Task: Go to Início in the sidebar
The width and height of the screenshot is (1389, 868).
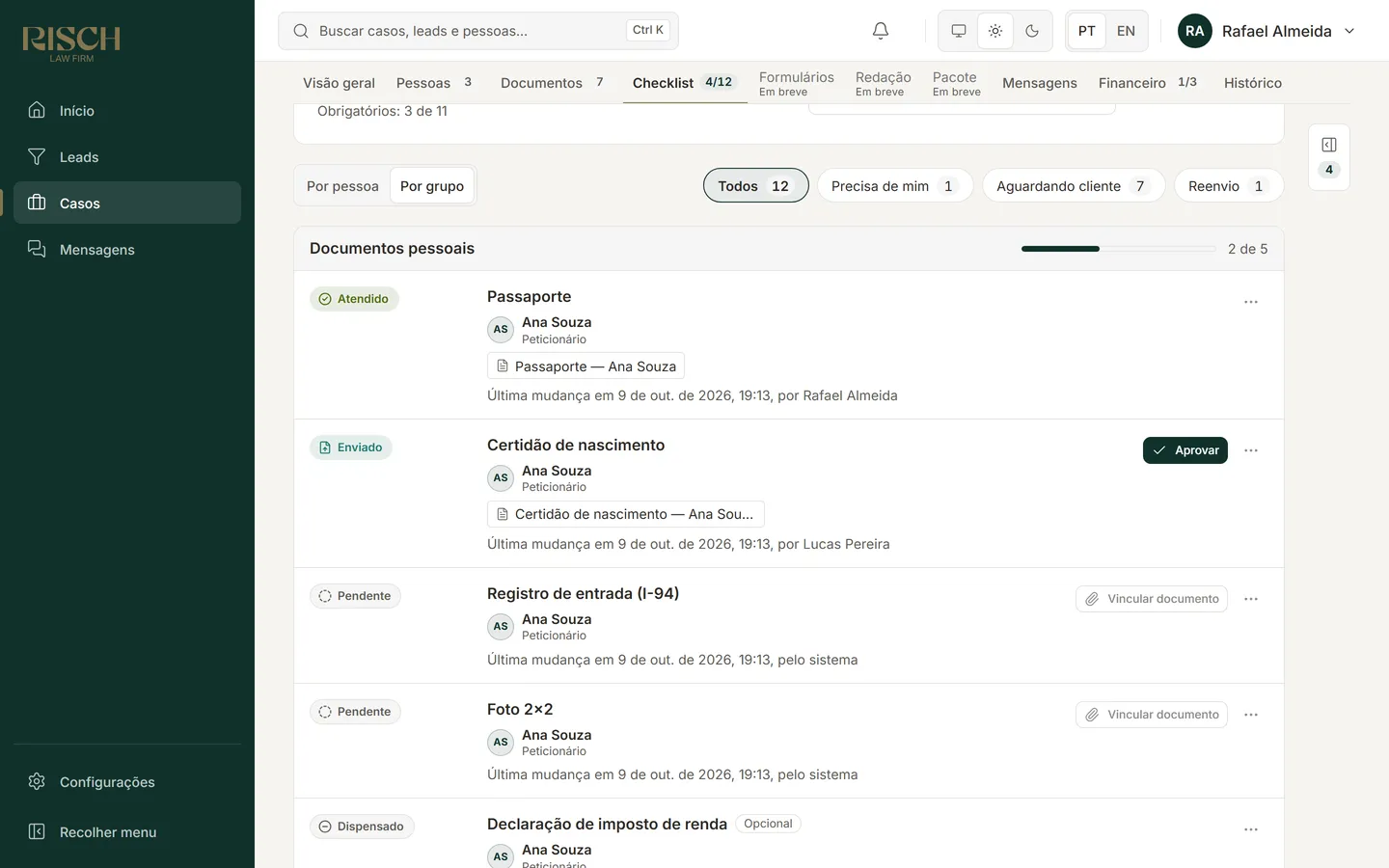Action: click(x=127, y=111)
